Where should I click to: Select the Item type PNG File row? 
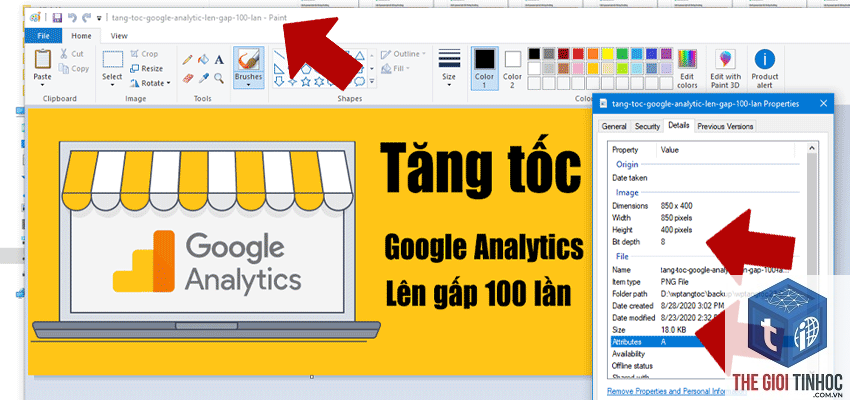[x=705, y=282]
